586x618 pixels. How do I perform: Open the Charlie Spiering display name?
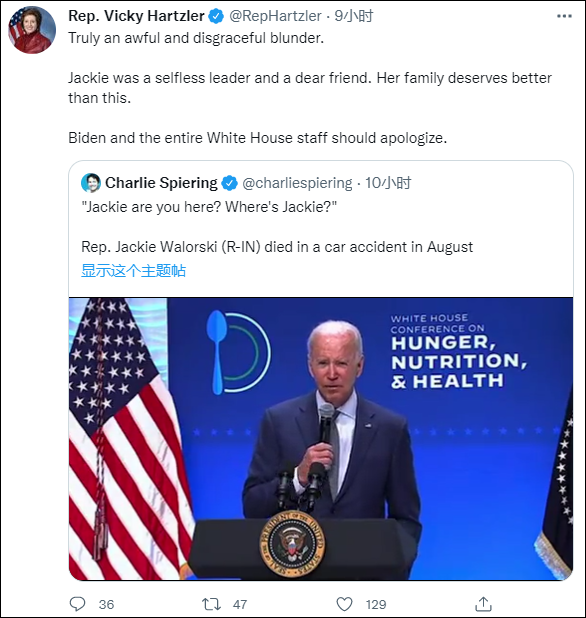point(161,183)
